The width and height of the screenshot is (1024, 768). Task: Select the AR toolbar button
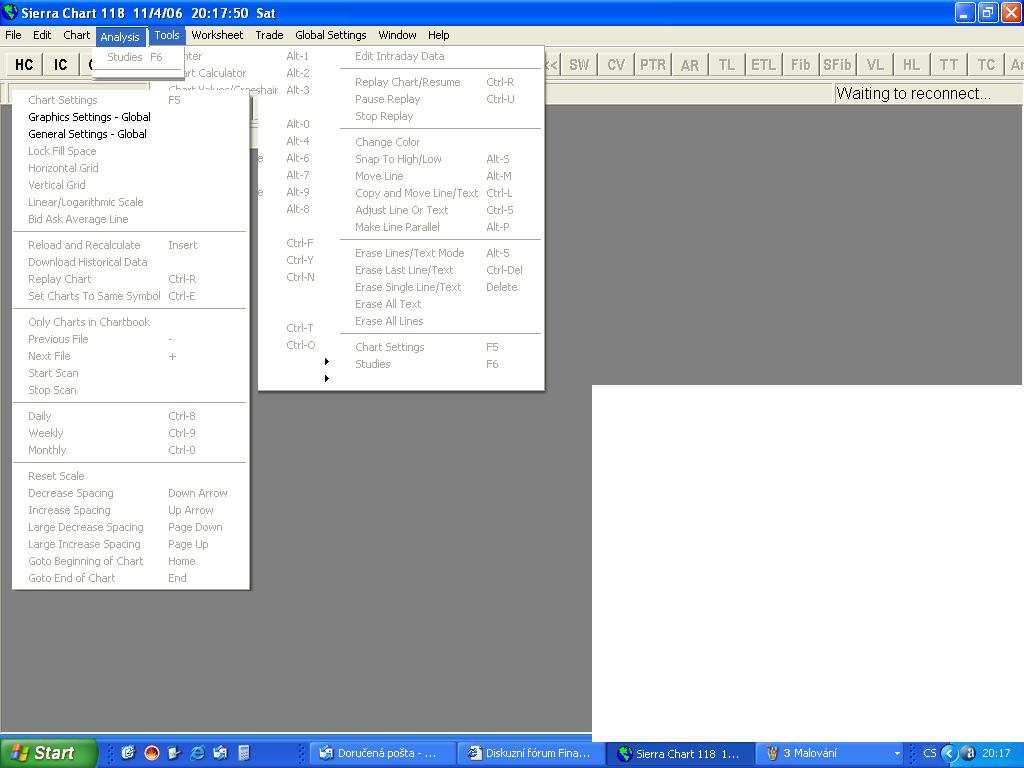690,65
